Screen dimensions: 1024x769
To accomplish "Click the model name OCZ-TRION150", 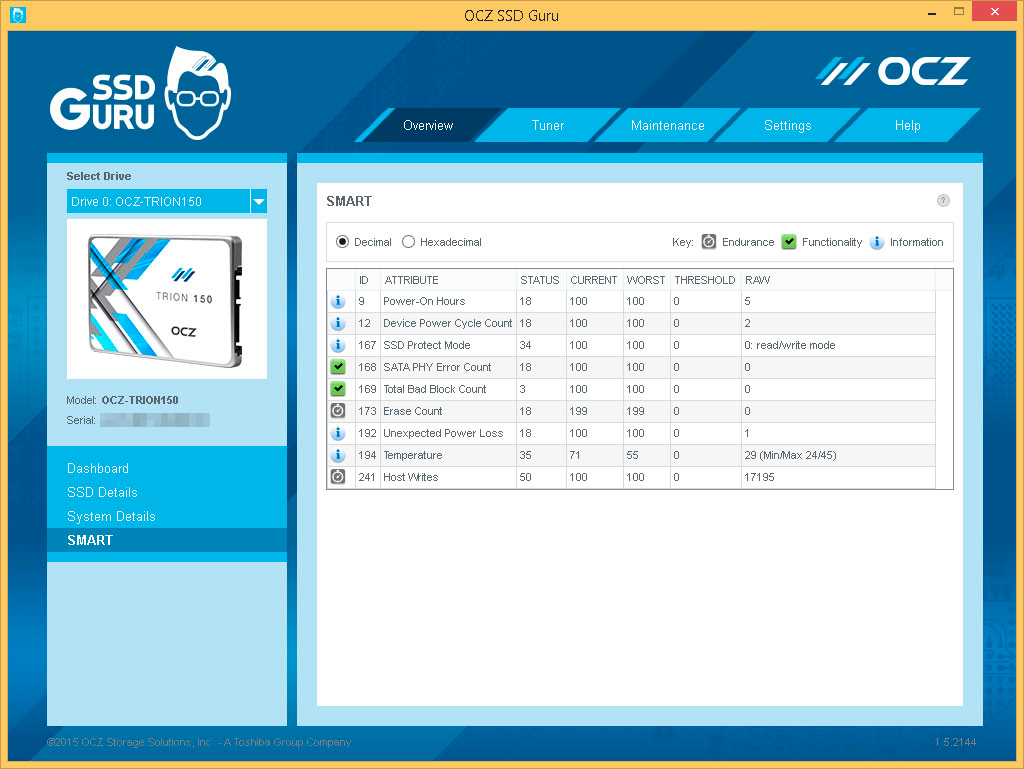I will point(140,400).
